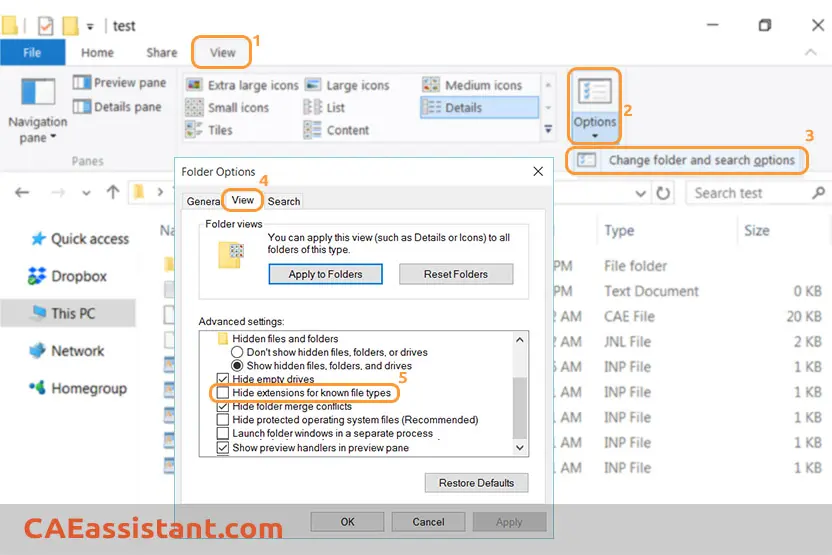Toggle the Details pane
Viewport: 832px width, 555px height.
[x=117, y=107]
